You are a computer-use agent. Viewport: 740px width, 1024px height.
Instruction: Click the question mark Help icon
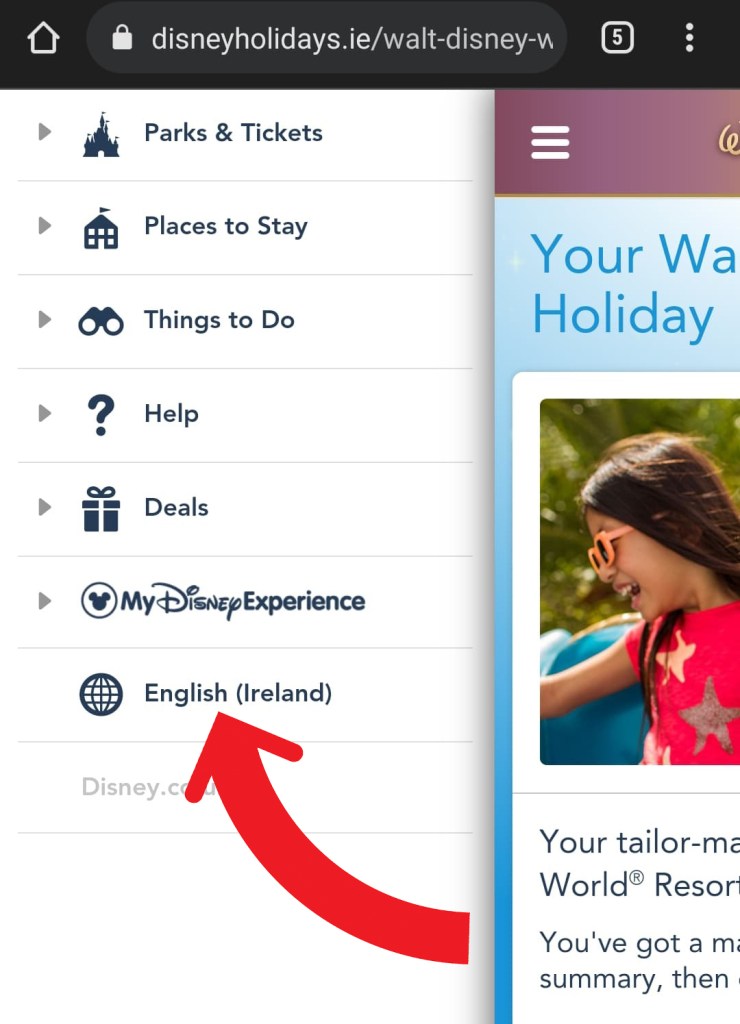tap(101, 415)
